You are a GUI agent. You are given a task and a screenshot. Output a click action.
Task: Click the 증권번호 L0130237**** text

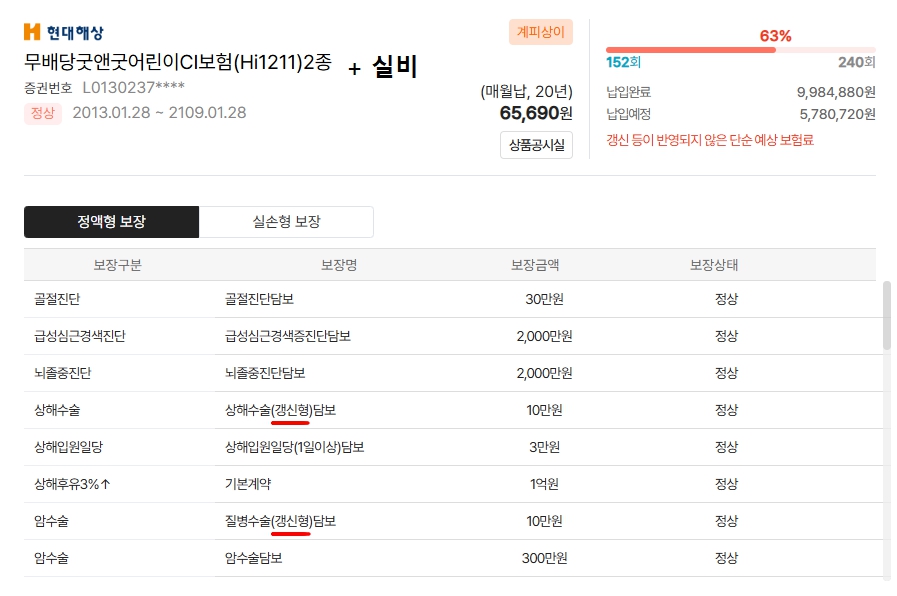pos(104,88)
